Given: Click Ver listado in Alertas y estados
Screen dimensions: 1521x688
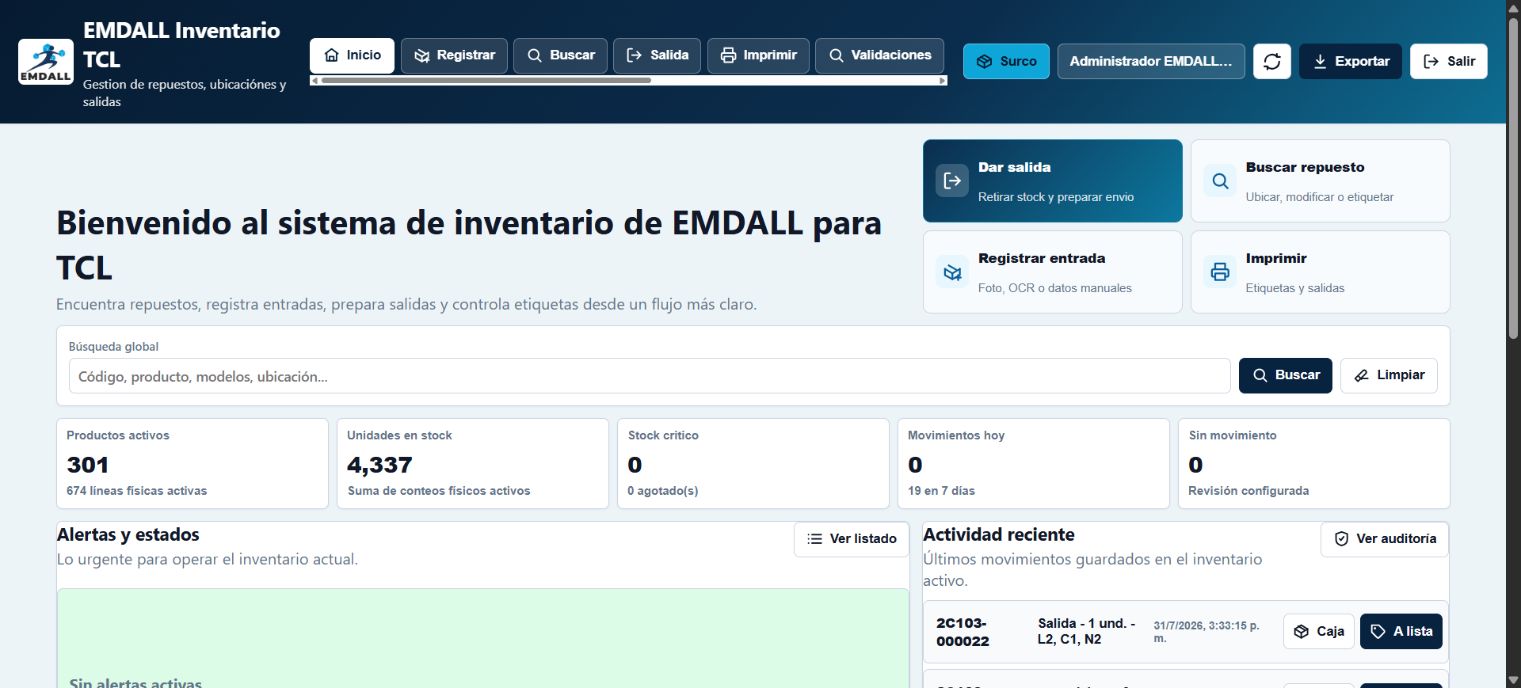Looking at the screenshot, I should click(x=851, y=539).
